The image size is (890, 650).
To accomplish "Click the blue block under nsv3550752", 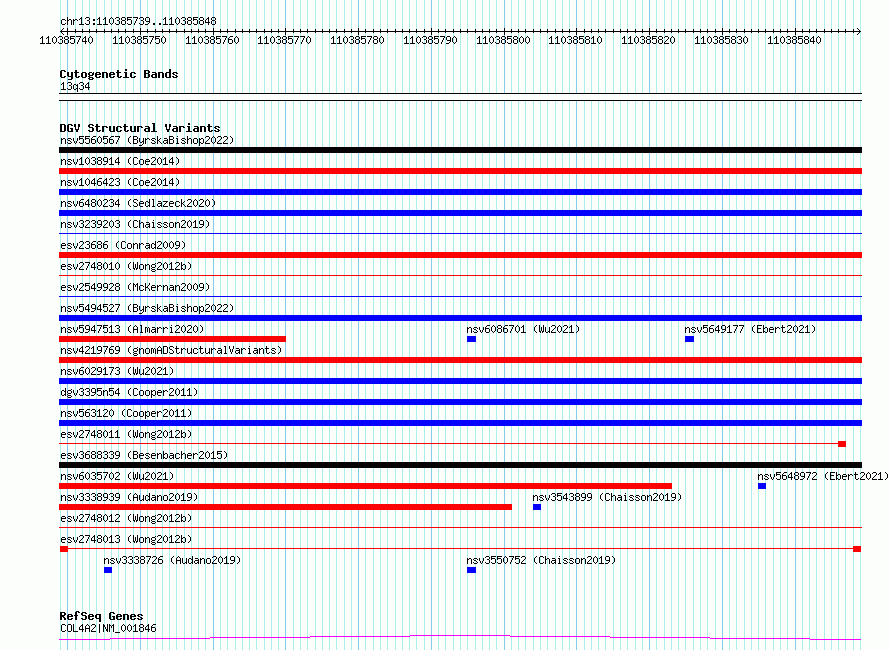I will coord(471,570).
